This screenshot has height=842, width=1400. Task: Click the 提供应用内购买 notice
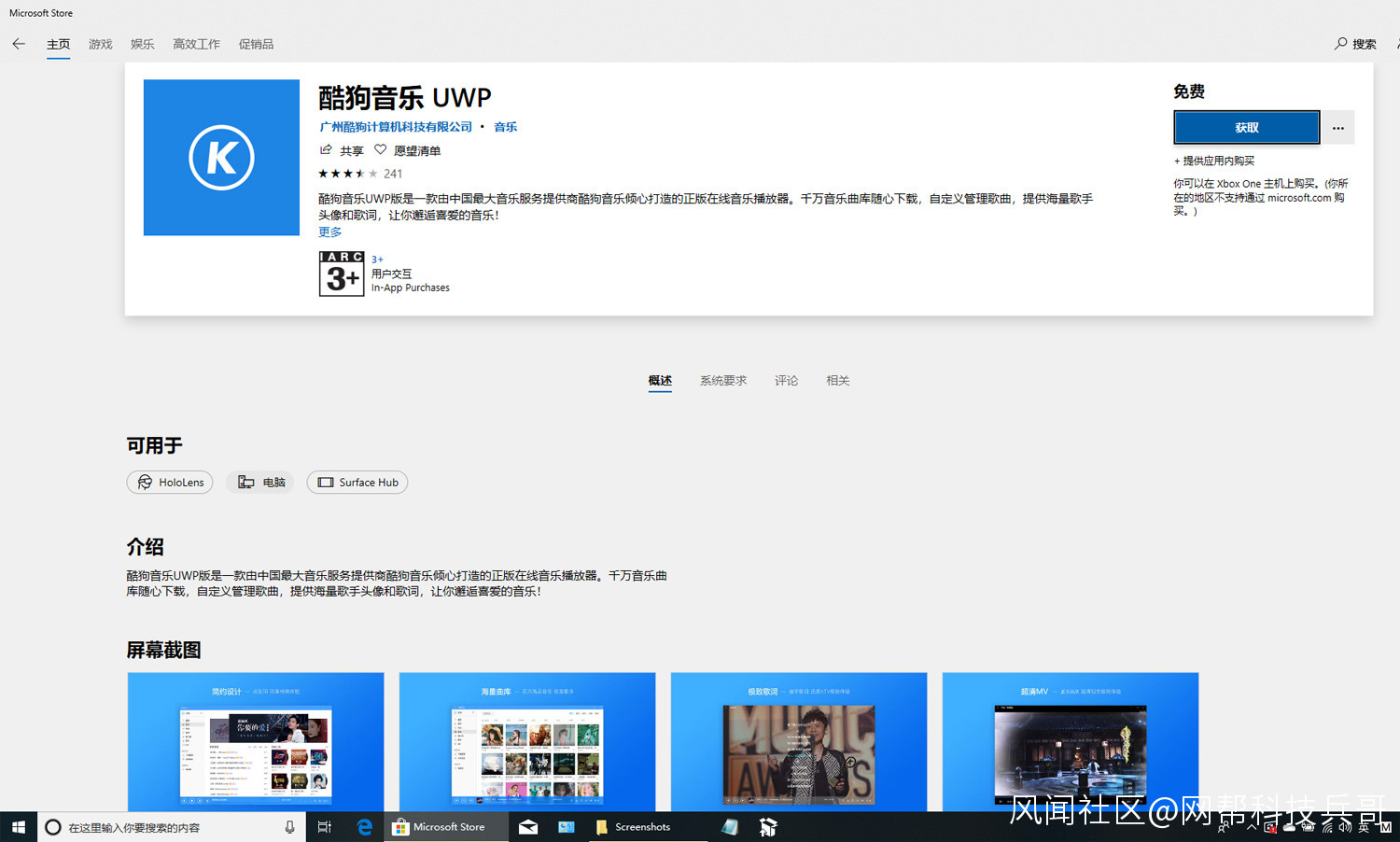click(1214, 161)
